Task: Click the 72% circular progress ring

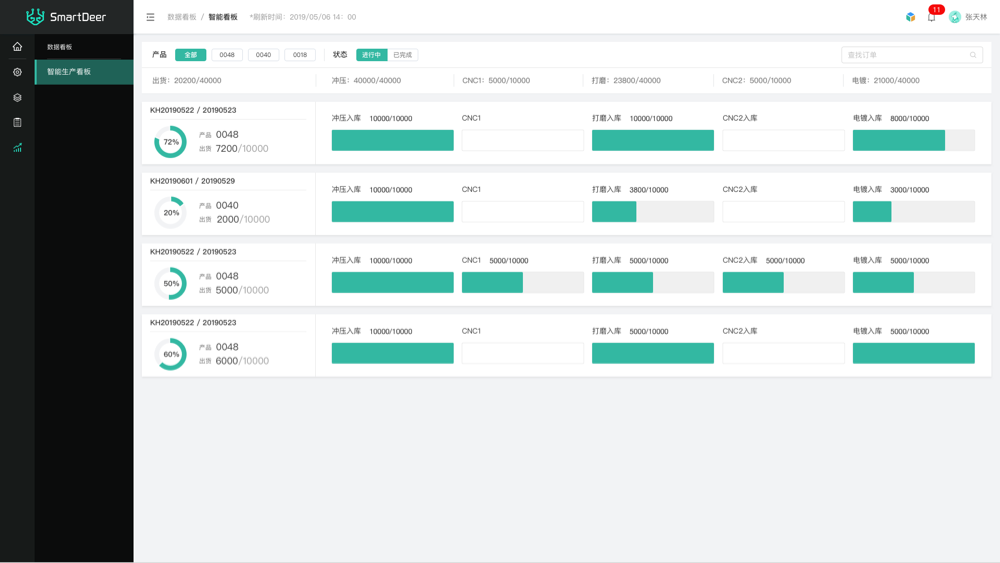Action: coord(171,142)
